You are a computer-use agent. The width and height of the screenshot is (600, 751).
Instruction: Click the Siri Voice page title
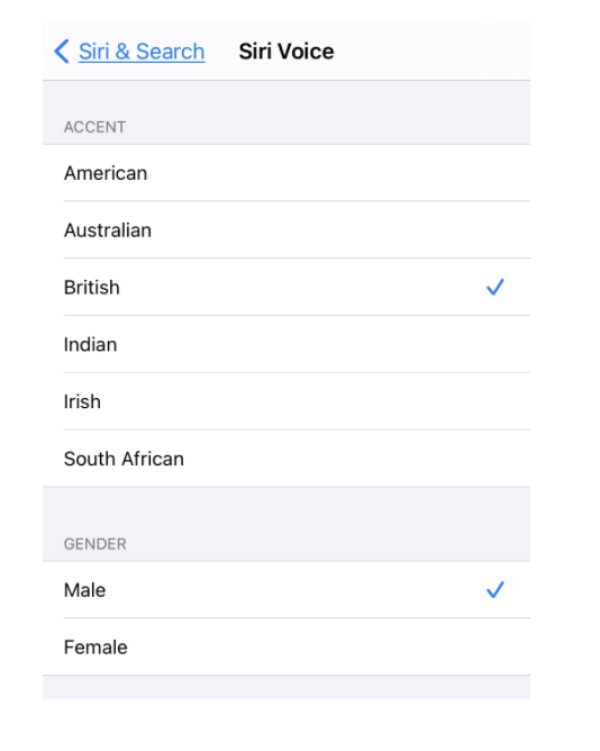(x=286, y=51)
